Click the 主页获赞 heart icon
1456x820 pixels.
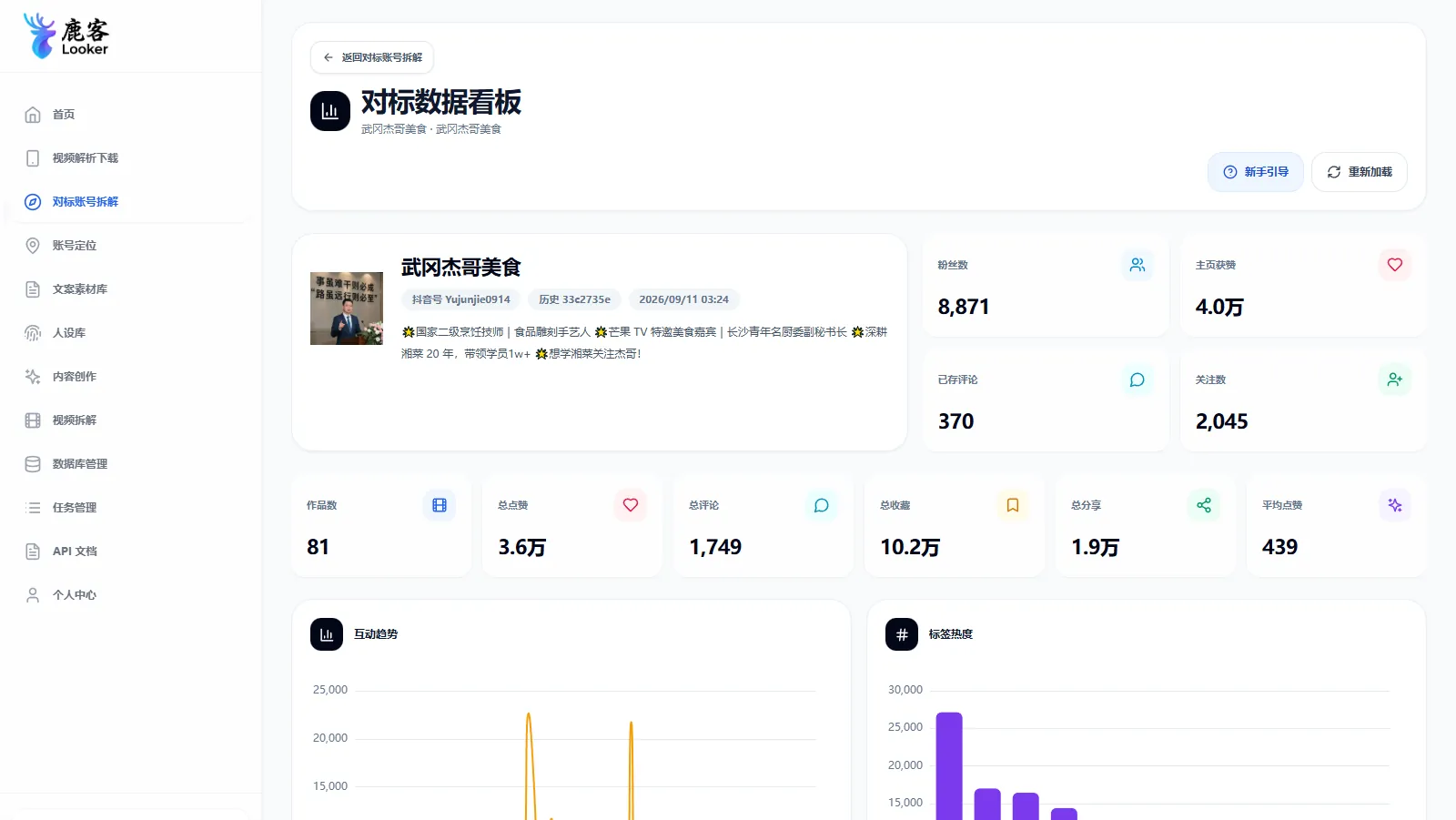coord(1395,265)
